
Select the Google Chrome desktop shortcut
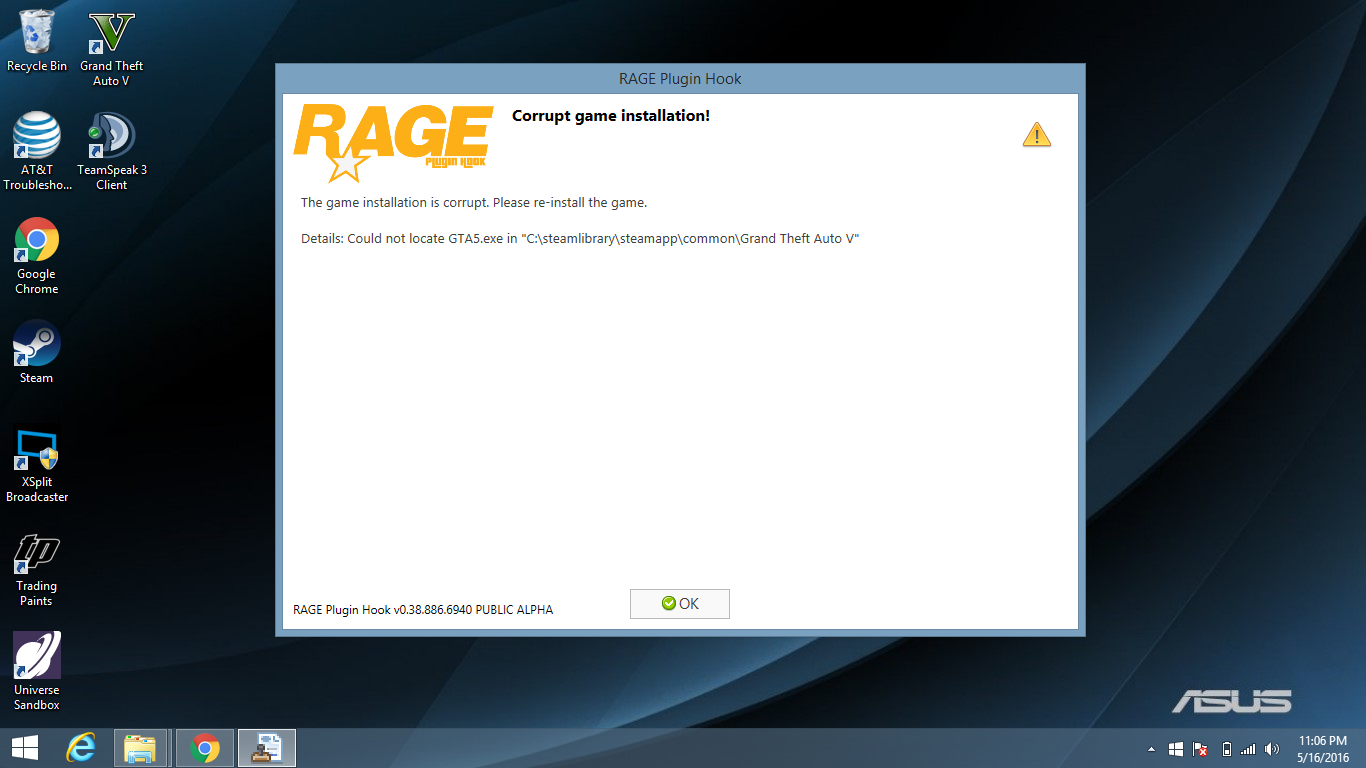click(x=37, y=256)
